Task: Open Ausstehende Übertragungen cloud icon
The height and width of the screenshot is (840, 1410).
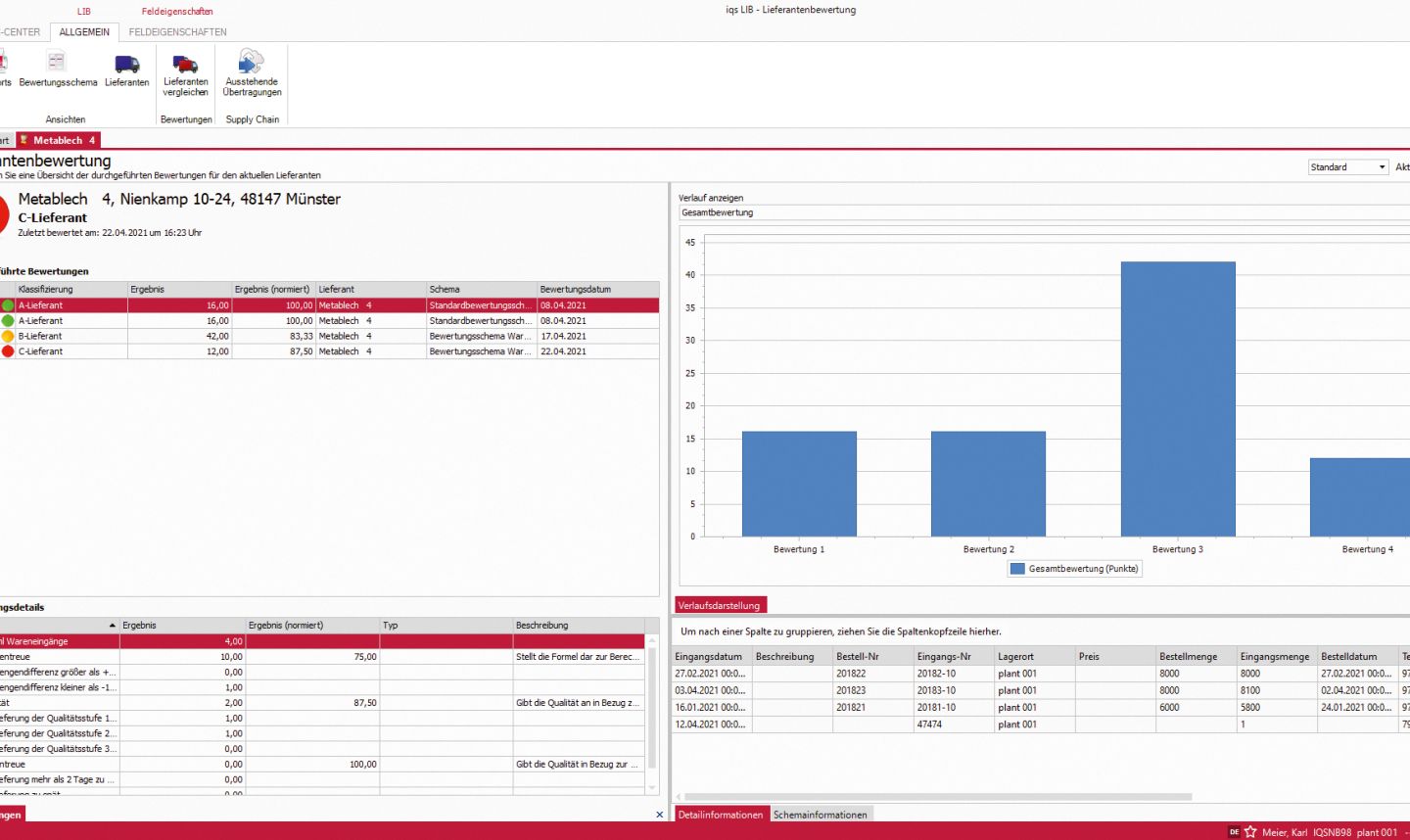Action: coord(252,63)
